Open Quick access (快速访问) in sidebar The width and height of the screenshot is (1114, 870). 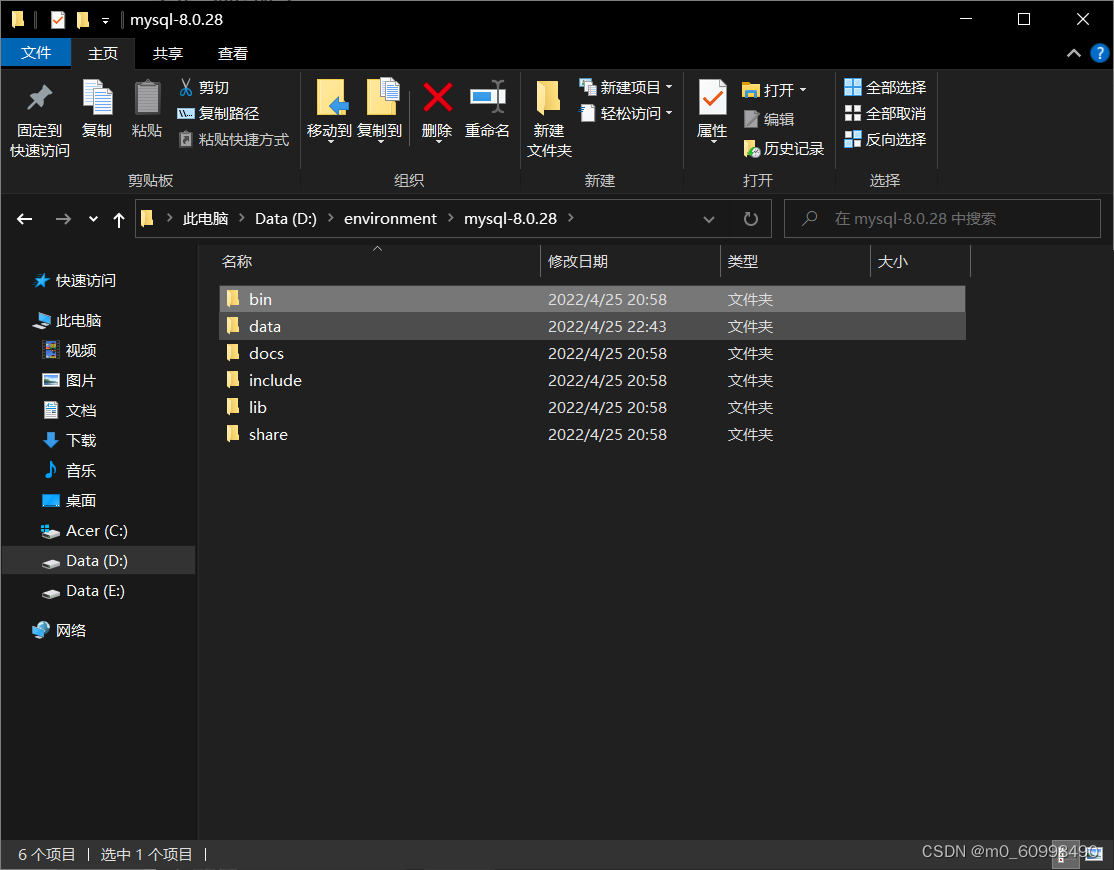click(x=75, y=281)
